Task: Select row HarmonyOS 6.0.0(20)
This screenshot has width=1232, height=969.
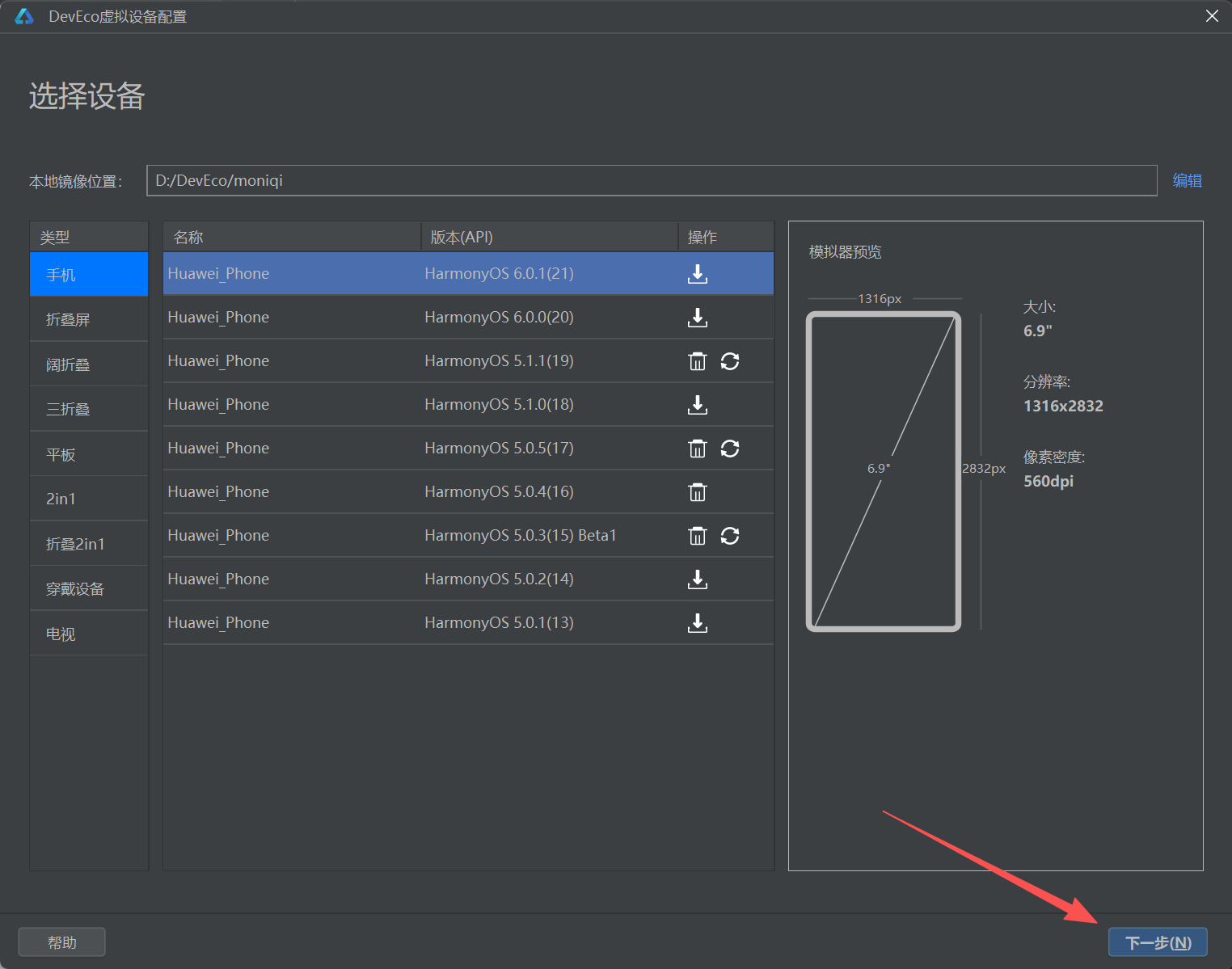Action: tap(468, 318)
